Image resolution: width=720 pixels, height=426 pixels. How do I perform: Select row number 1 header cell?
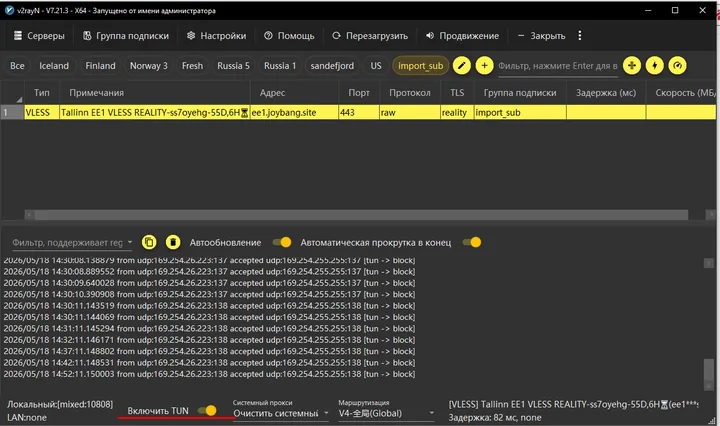click(x=12, y=112)
